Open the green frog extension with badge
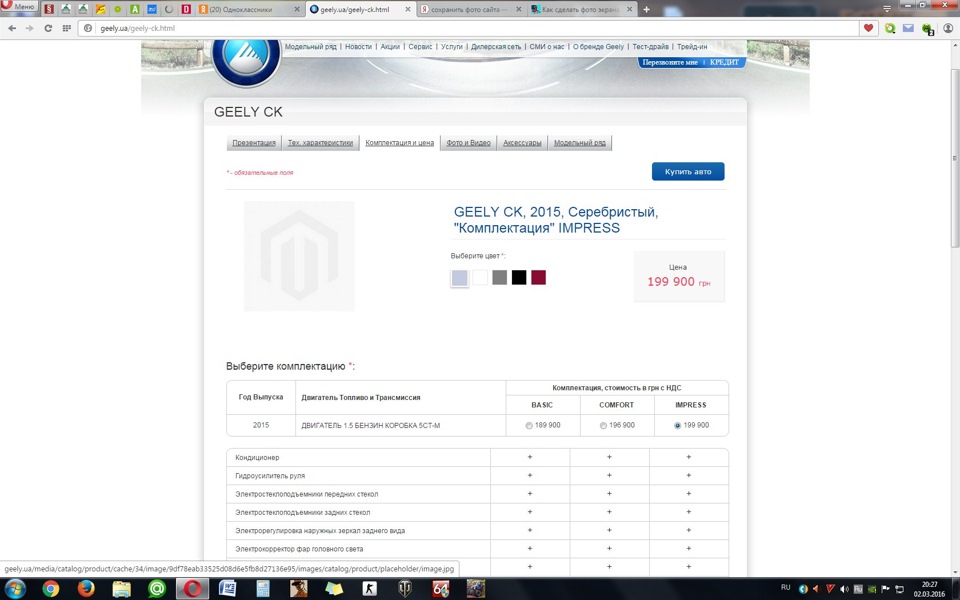Viewport: 960px width, 600px height. point(928,29)
